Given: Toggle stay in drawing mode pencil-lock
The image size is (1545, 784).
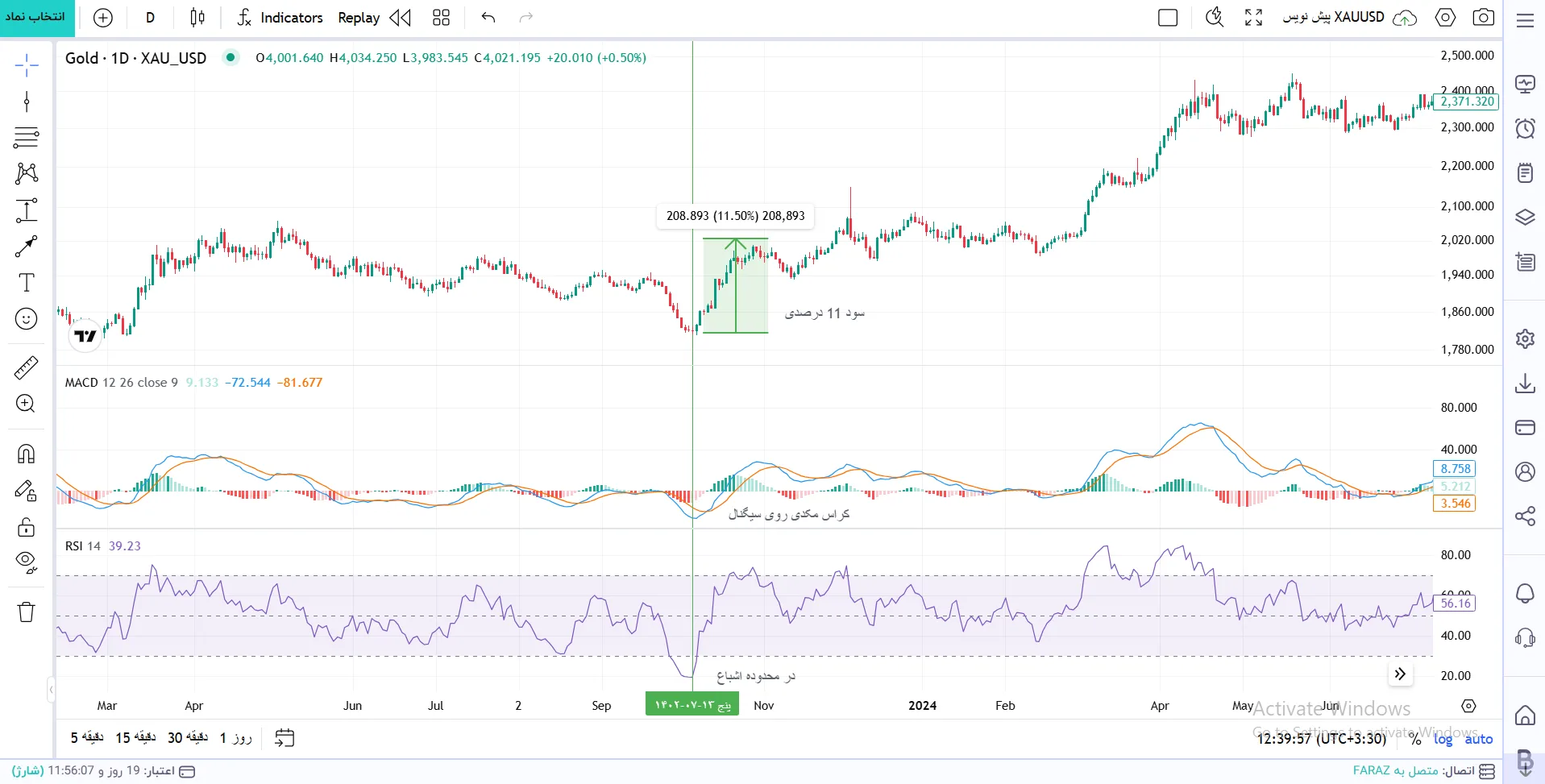Looking at the screenshot, I should pos(26,491).
